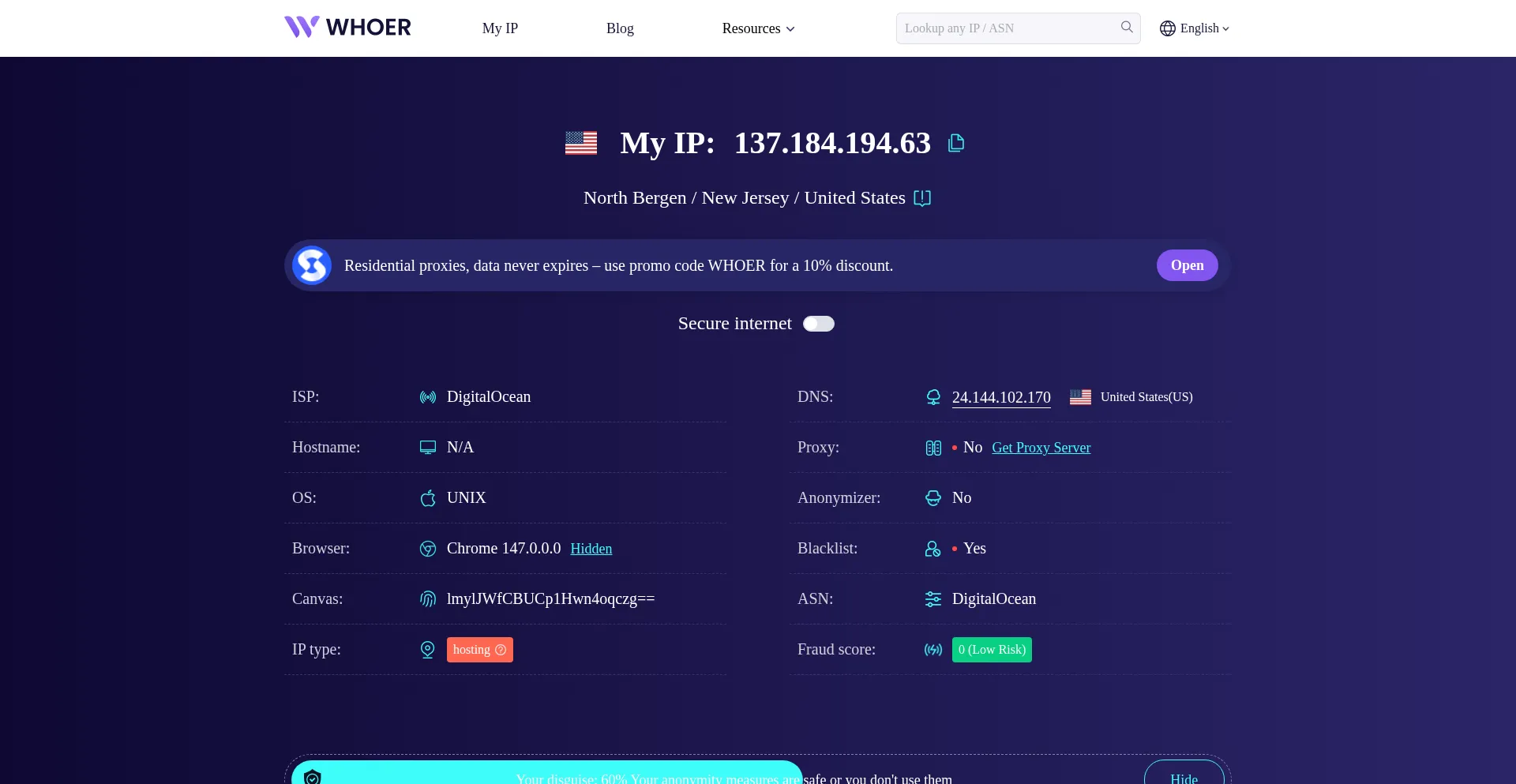Click the IP type location pin icon

428,650
